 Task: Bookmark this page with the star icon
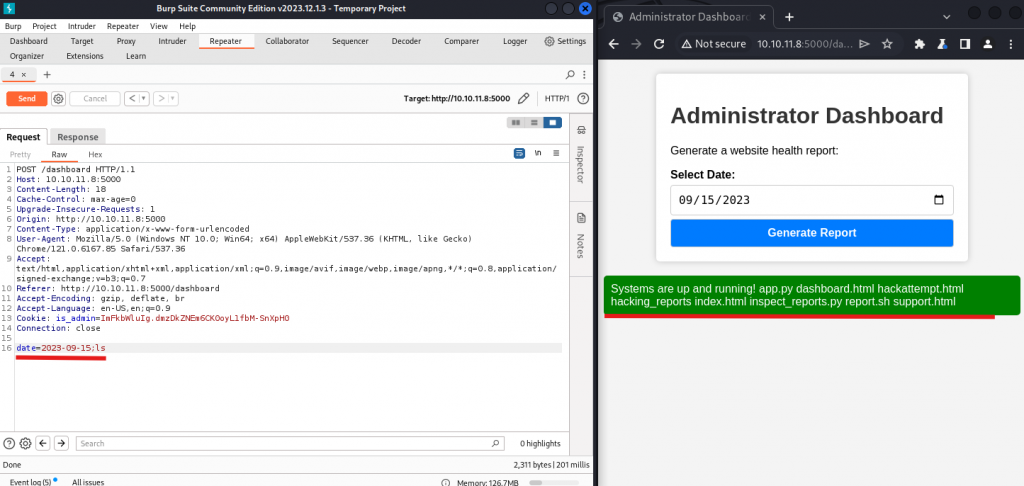click(x=887, y=44)
